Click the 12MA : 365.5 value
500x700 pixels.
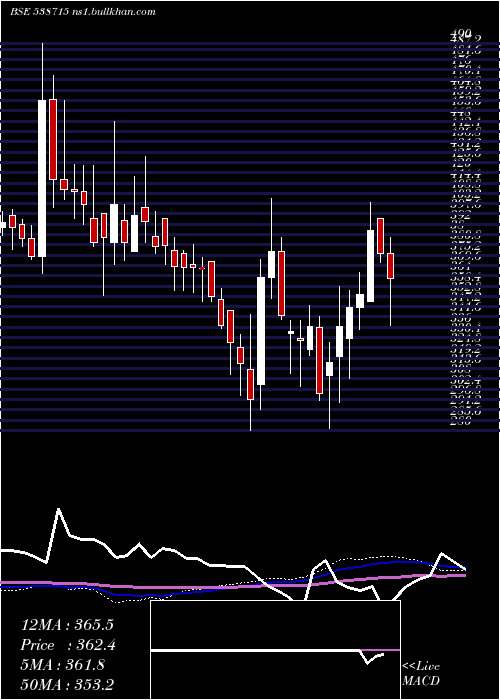pos(67,625)
